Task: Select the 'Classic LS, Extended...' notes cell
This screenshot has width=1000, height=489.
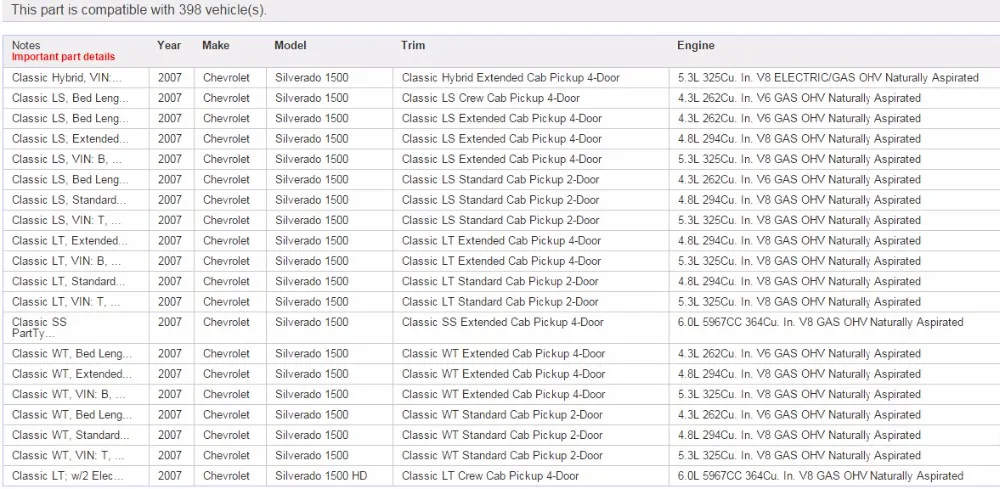Action: click(76, 139)
